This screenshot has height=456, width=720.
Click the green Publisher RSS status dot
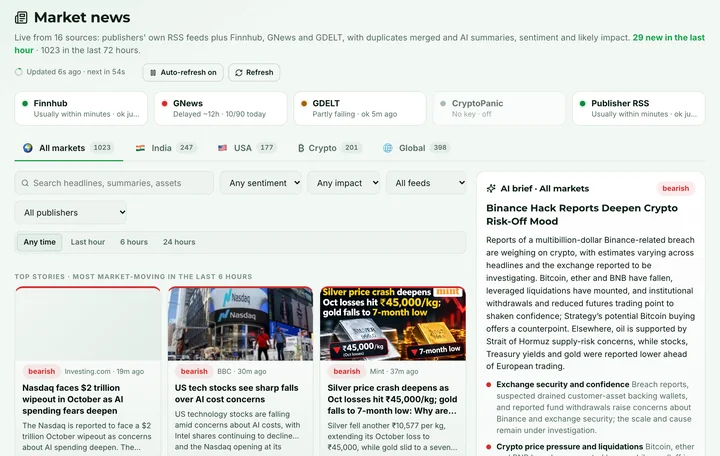coord(583,103)
